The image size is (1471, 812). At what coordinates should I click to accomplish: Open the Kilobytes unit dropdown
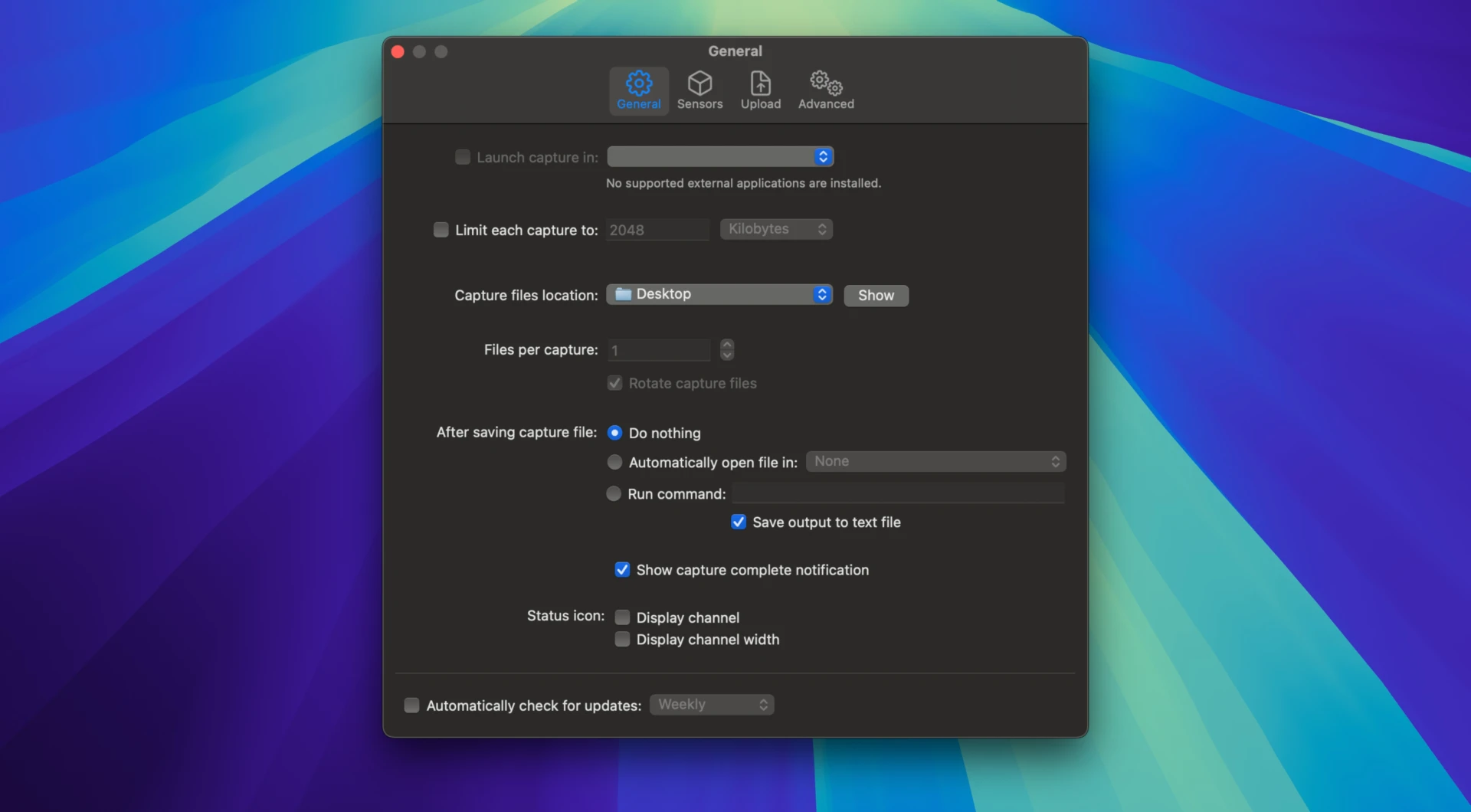click(x=776, y=229)
